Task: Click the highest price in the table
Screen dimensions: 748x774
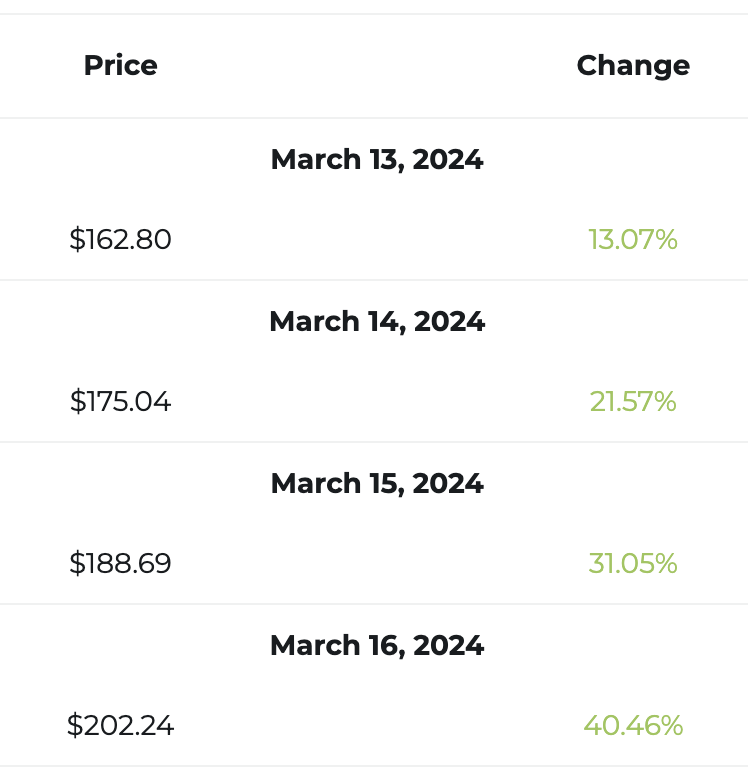Action: coord(121,726)
